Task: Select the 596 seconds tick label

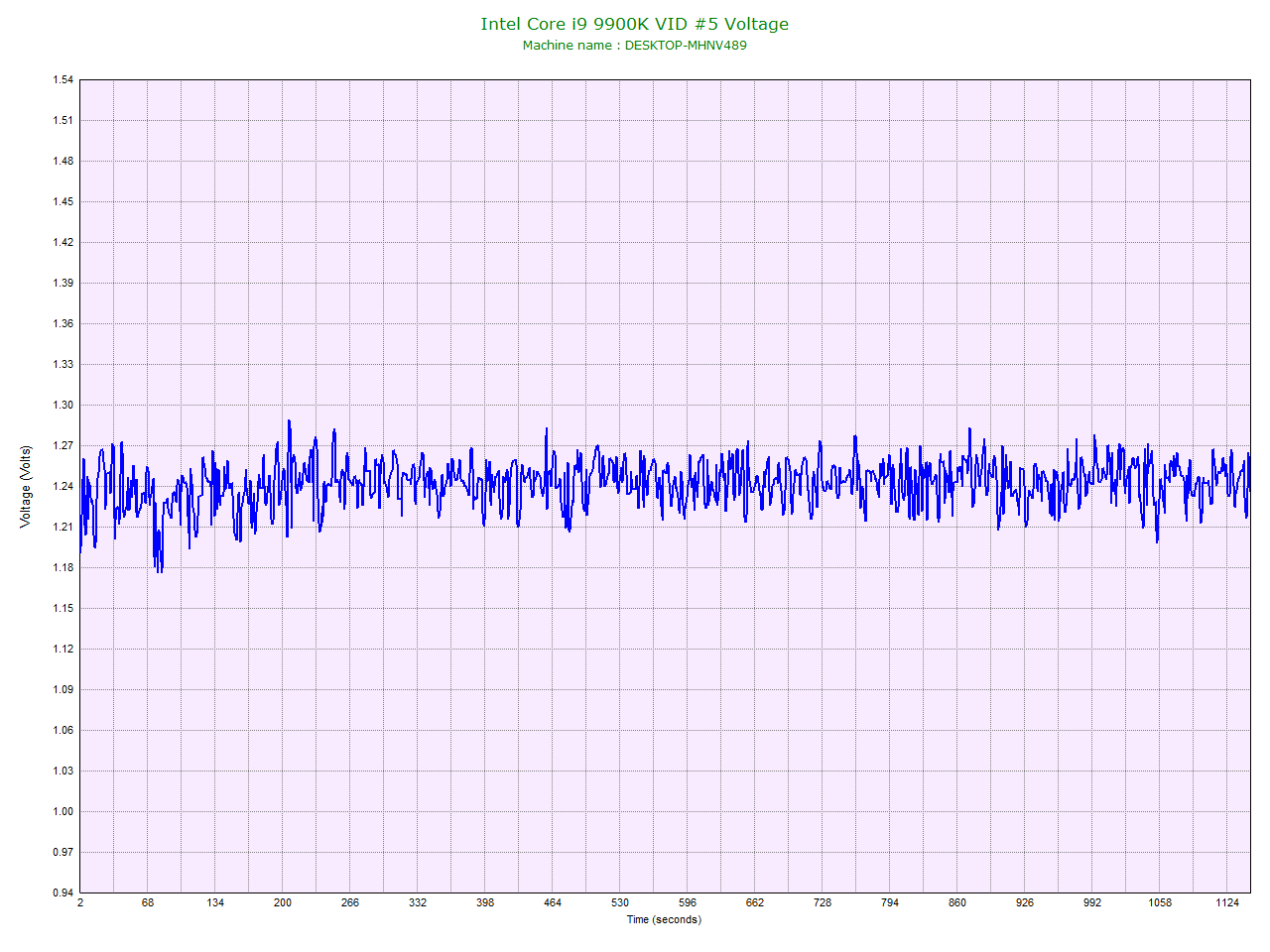Action: 688,902
